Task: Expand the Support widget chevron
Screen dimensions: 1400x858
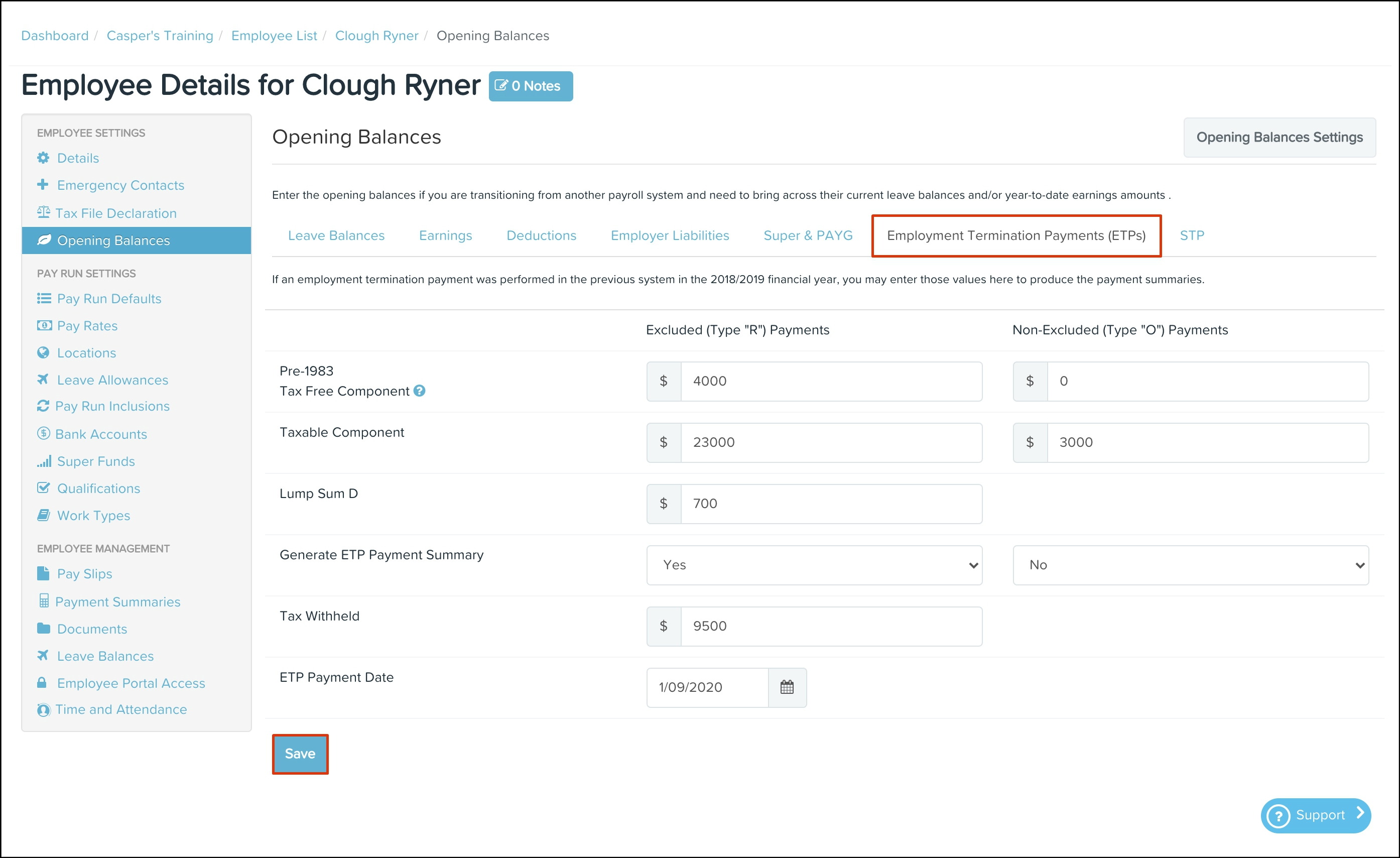Action: pyautogui.click(x=1360, y=813)
